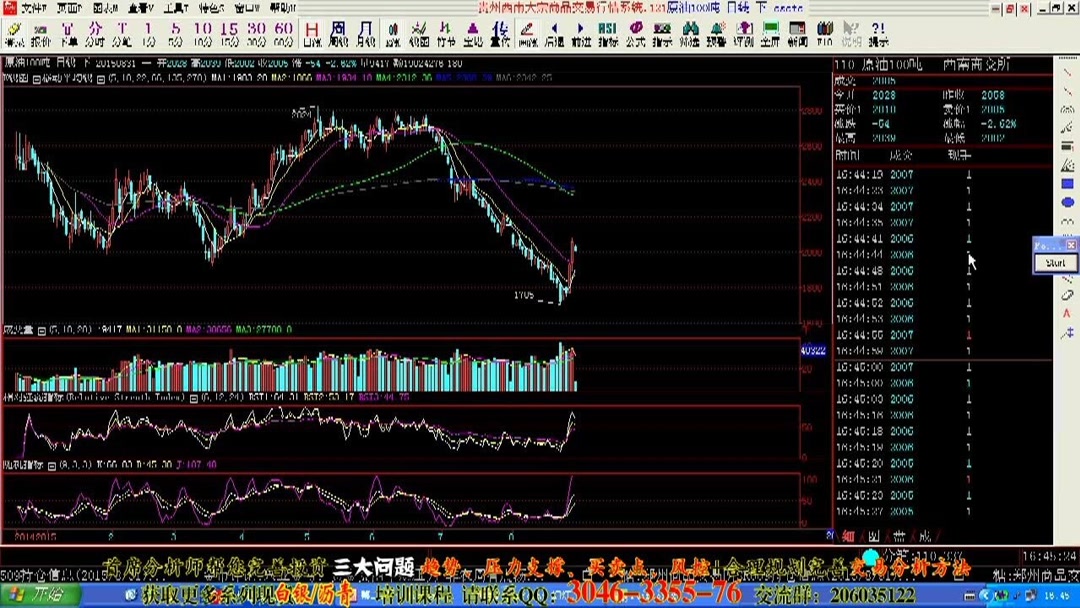Open the 下单 order placement icon
Screen dimensions: 1080x608
pos(66,32)
